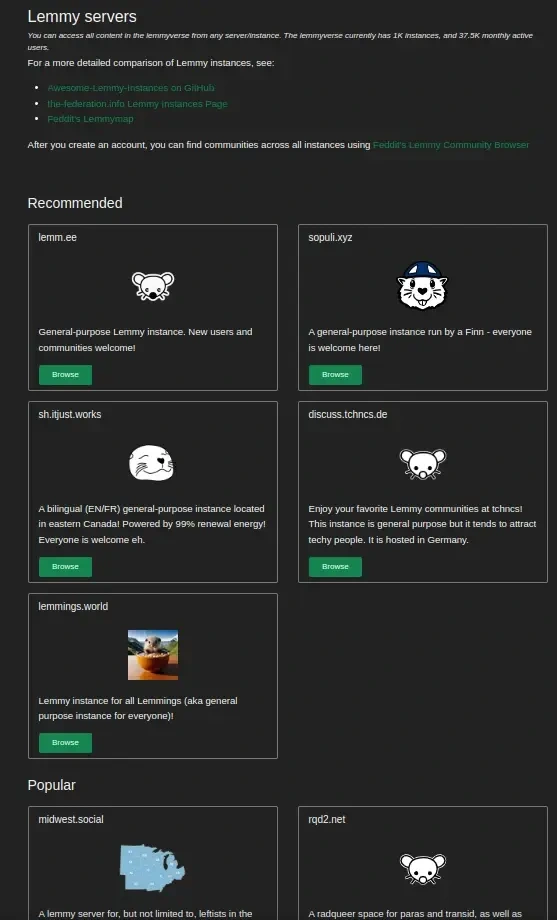Viewport: 557px width, 920px height.
Task: Click the midwest.social map icon
Action: point(153,868)
